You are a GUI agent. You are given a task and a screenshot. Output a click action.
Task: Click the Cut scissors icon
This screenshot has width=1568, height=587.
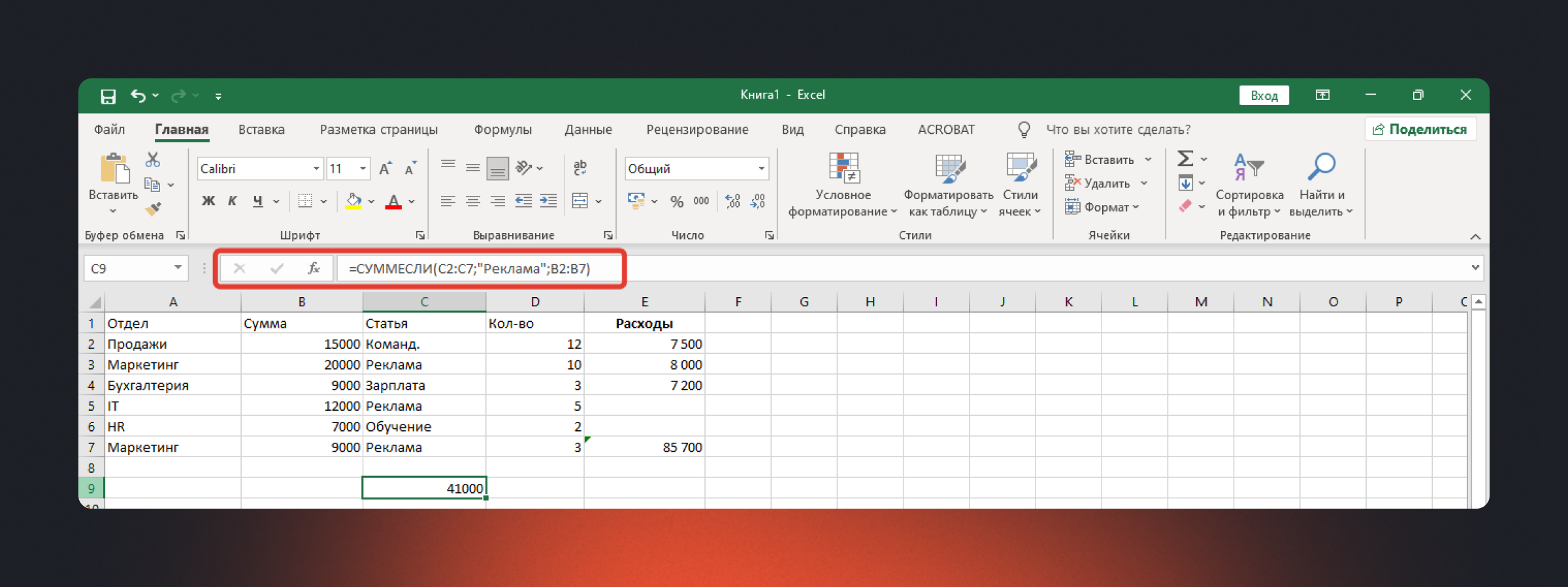point(153,159)
